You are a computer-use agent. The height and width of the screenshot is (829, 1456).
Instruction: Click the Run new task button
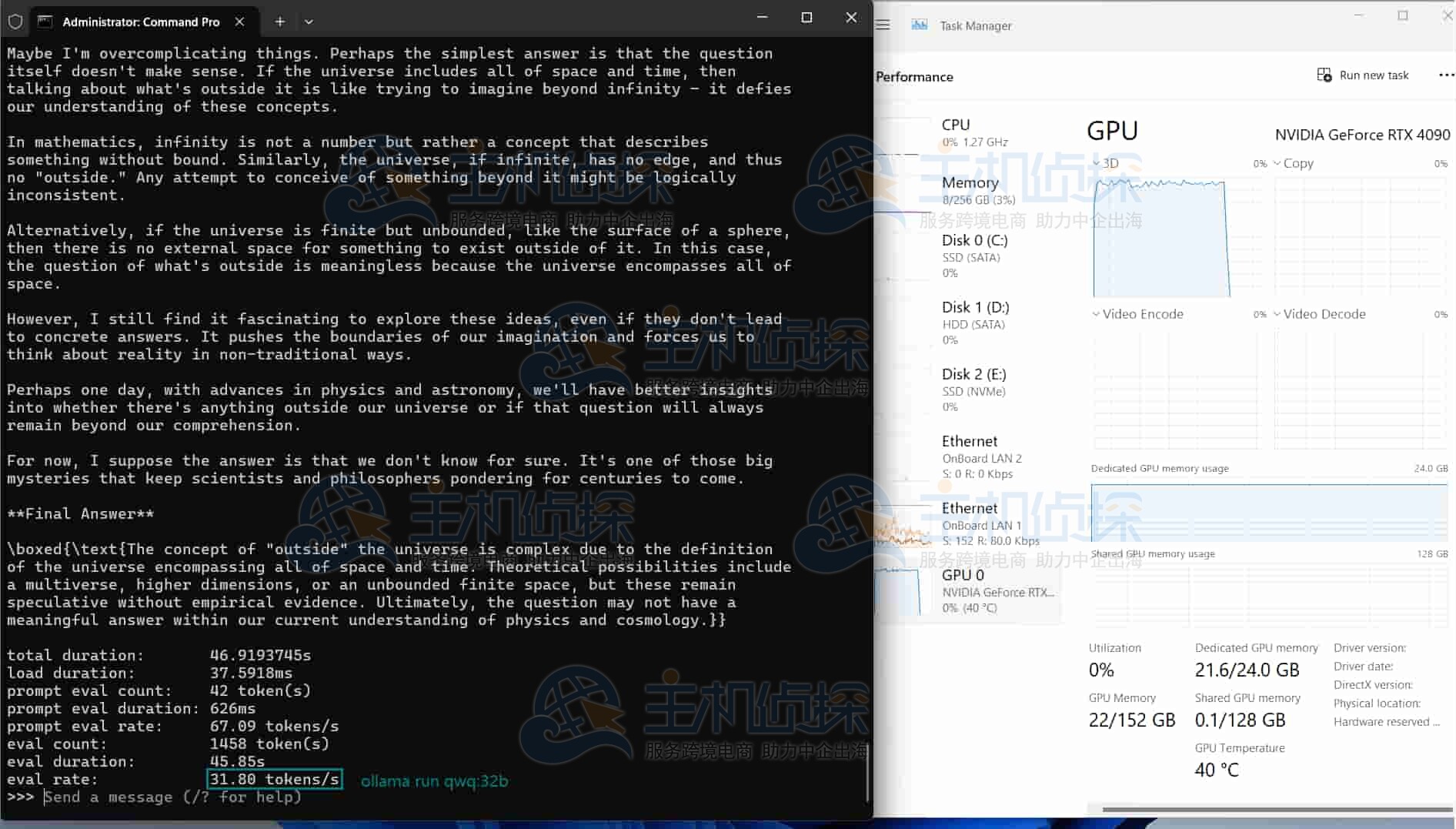point(1363,75)
